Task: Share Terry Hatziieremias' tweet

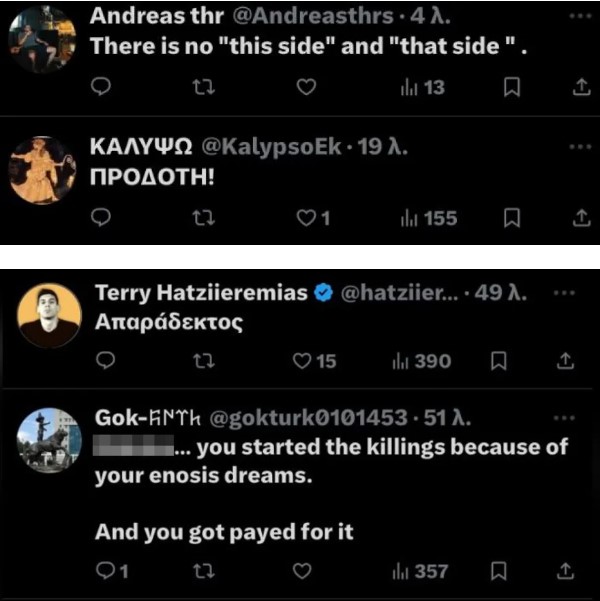Action: (564, 361)
